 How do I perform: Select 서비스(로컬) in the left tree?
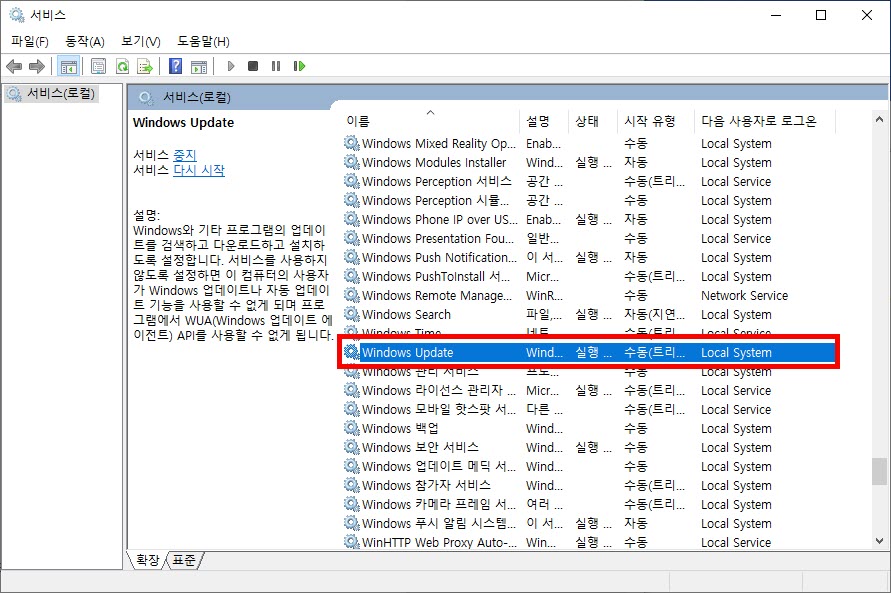(52, 93)
